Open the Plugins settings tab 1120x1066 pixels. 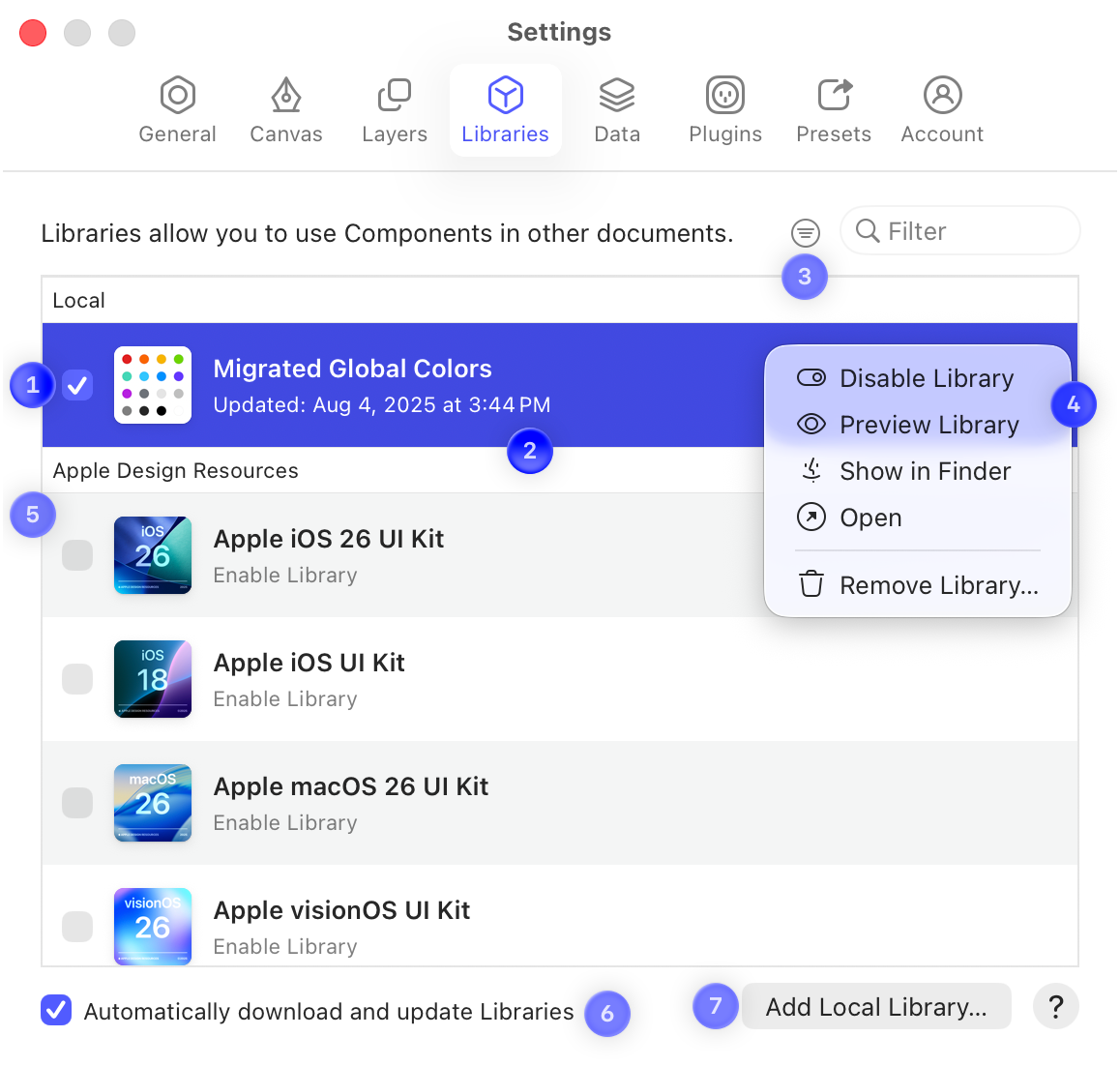725,110
